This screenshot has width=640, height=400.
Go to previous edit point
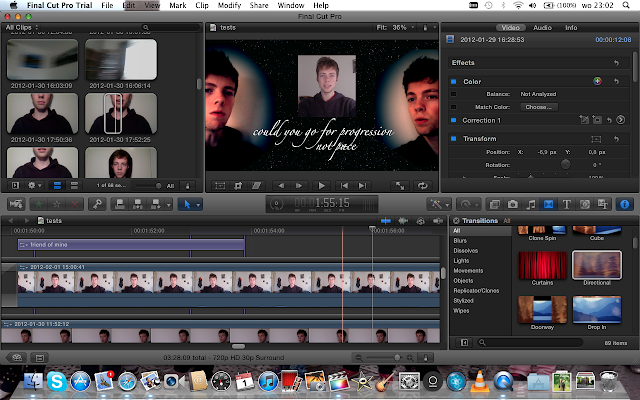point(344,186)
